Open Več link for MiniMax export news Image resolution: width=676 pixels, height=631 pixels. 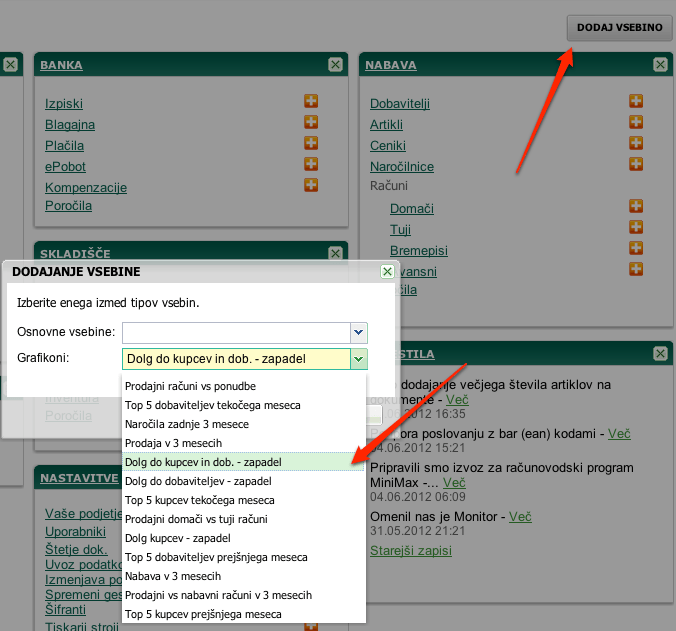[454, 482]
